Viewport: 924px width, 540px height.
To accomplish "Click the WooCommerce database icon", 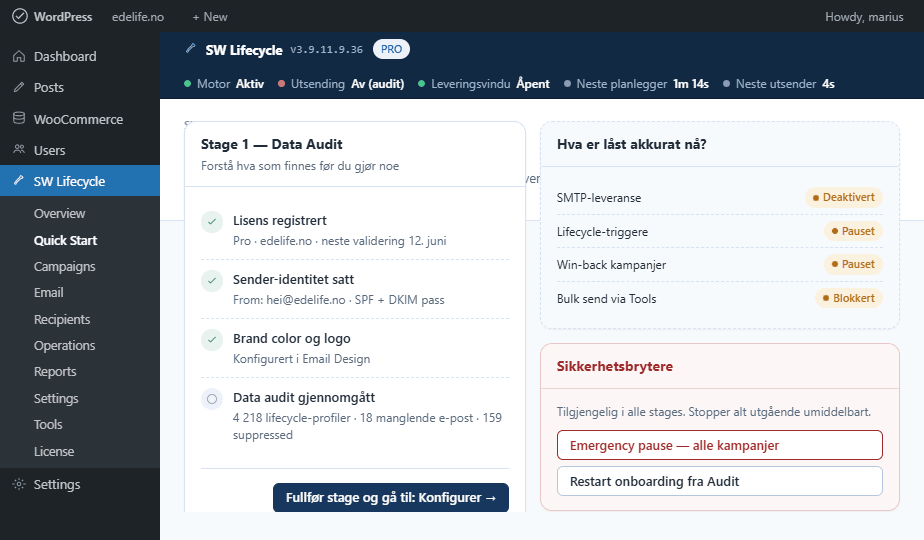I will 19,118.
